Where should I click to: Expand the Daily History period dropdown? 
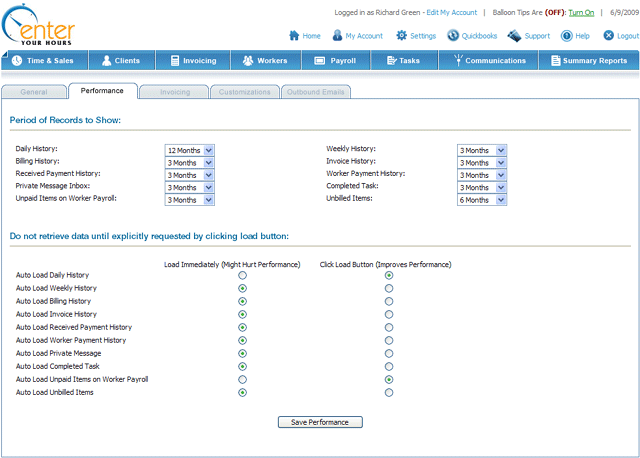[190, 150]
